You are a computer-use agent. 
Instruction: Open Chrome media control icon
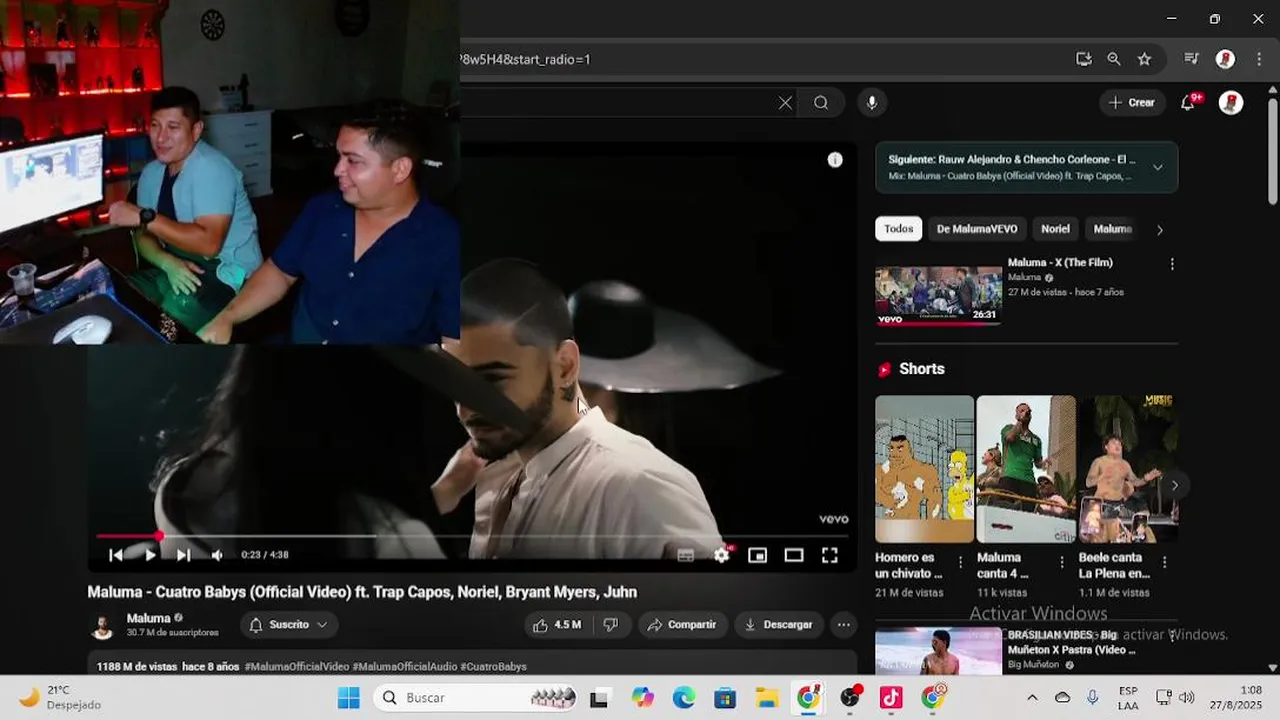coord(1191,59)
